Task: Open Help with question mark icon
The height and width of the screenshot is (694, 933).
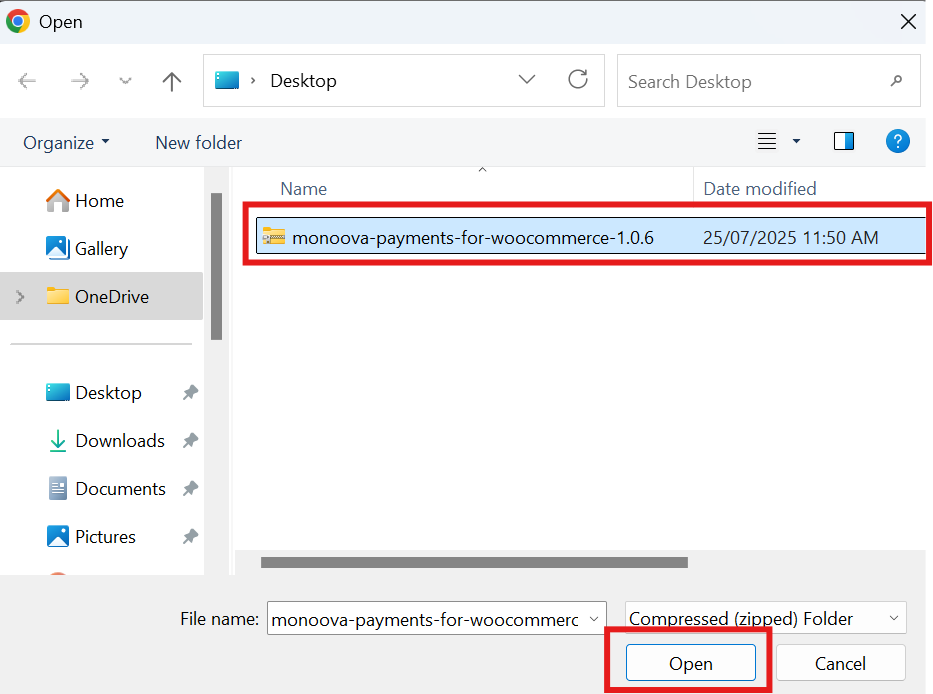Action: point(897,141)
